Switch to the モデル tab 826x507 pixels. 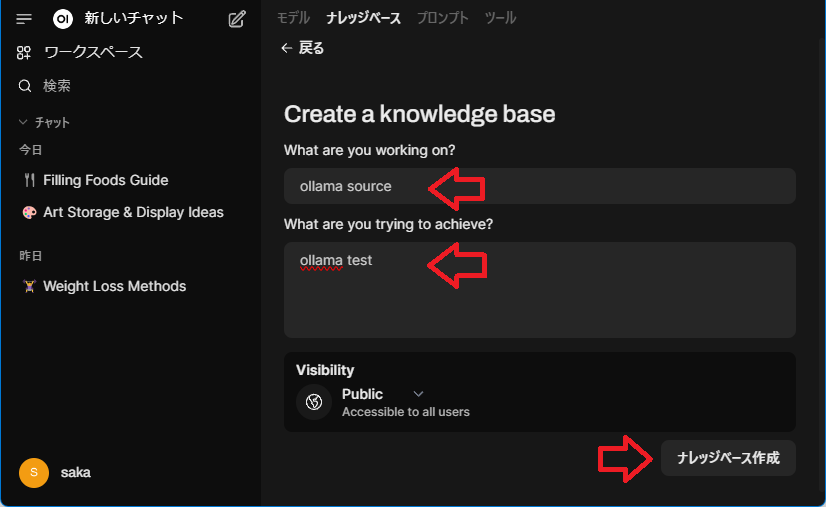[293, 18]
